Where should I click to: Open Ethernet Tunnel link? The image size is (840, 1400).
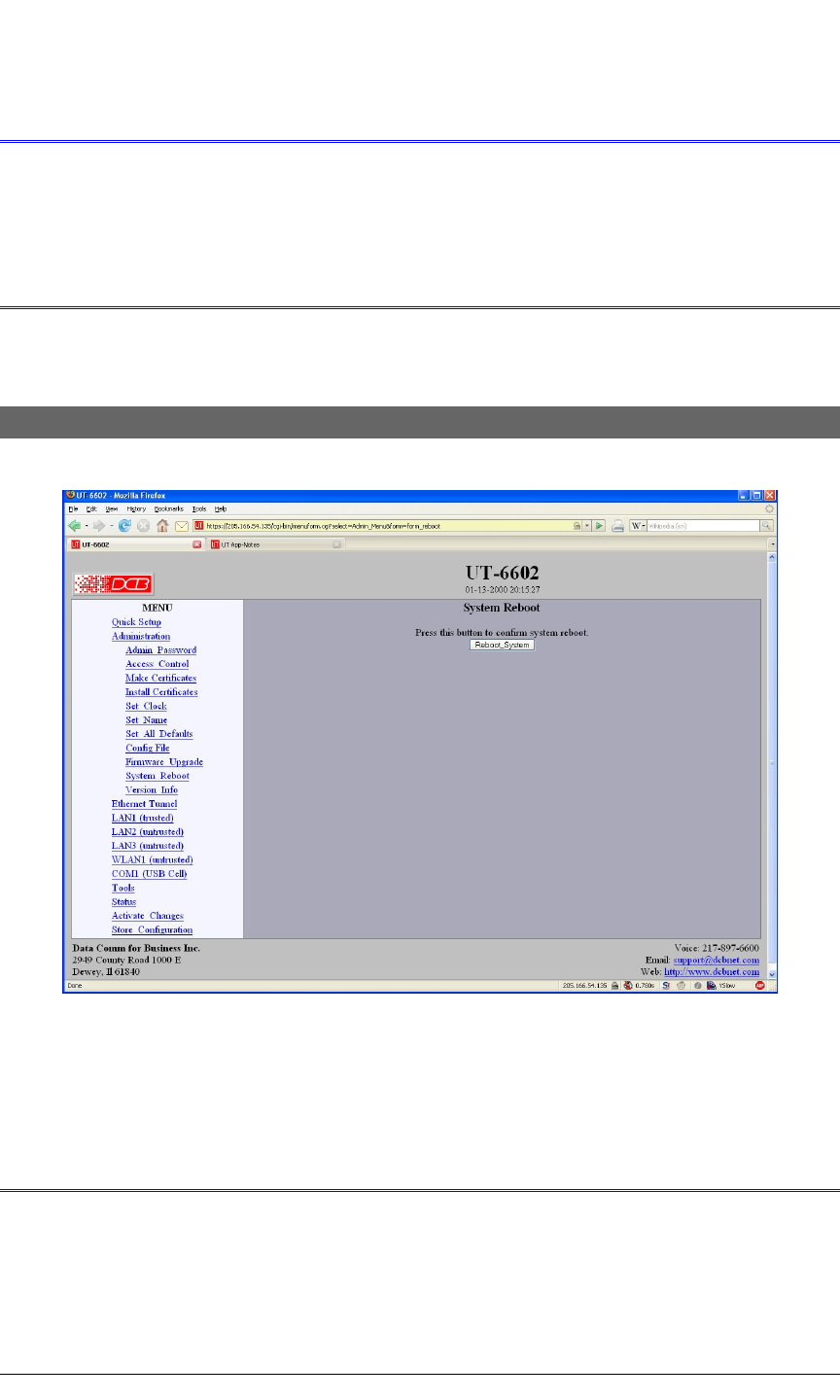coord(144,804)
